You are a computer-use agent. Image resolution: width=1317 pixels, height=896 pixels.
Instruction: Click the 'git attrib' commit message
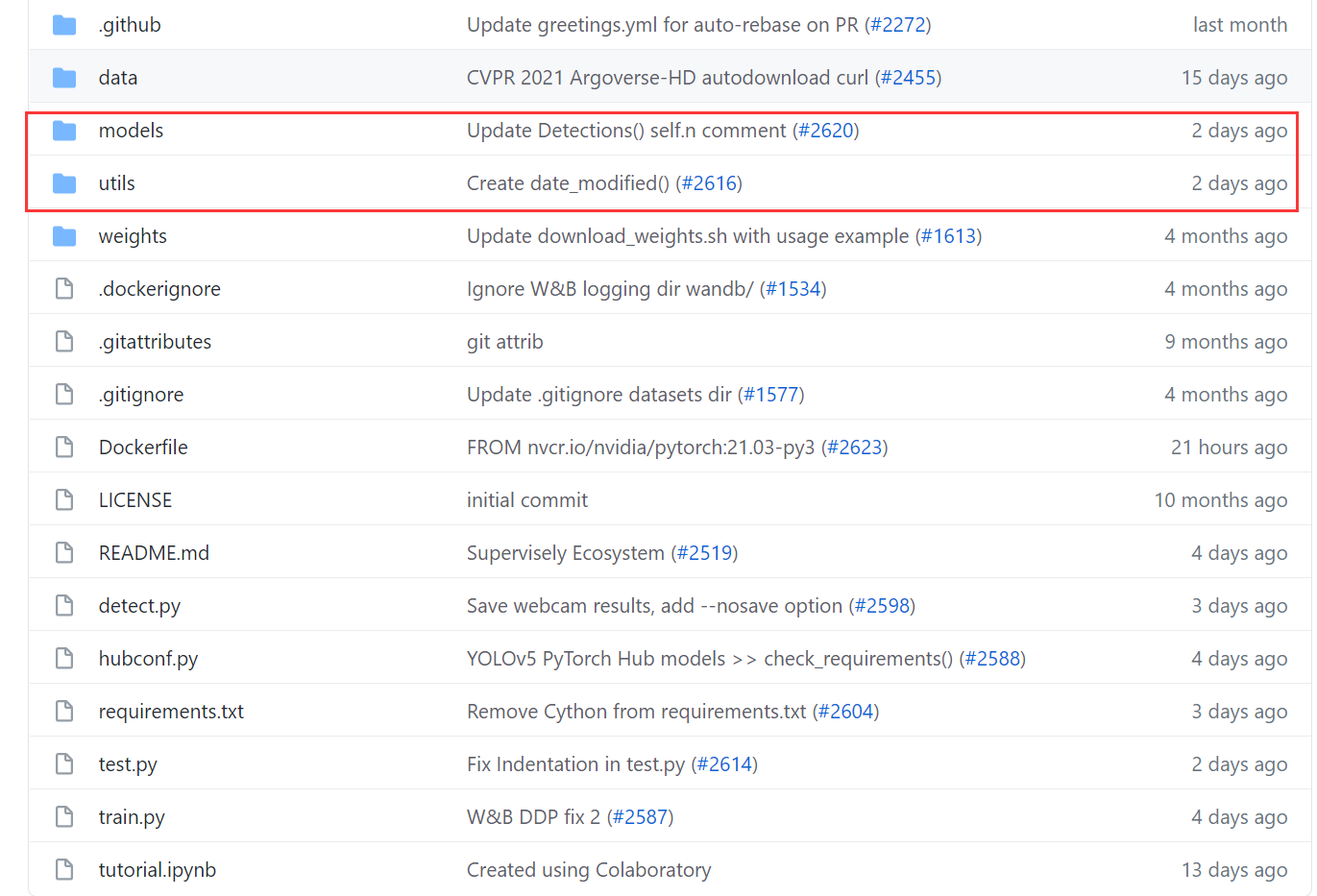tap(505, 341)
